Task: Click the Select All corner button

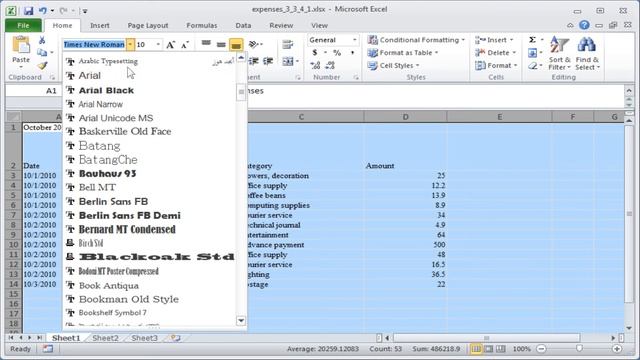Action: (x=13, y=117)
